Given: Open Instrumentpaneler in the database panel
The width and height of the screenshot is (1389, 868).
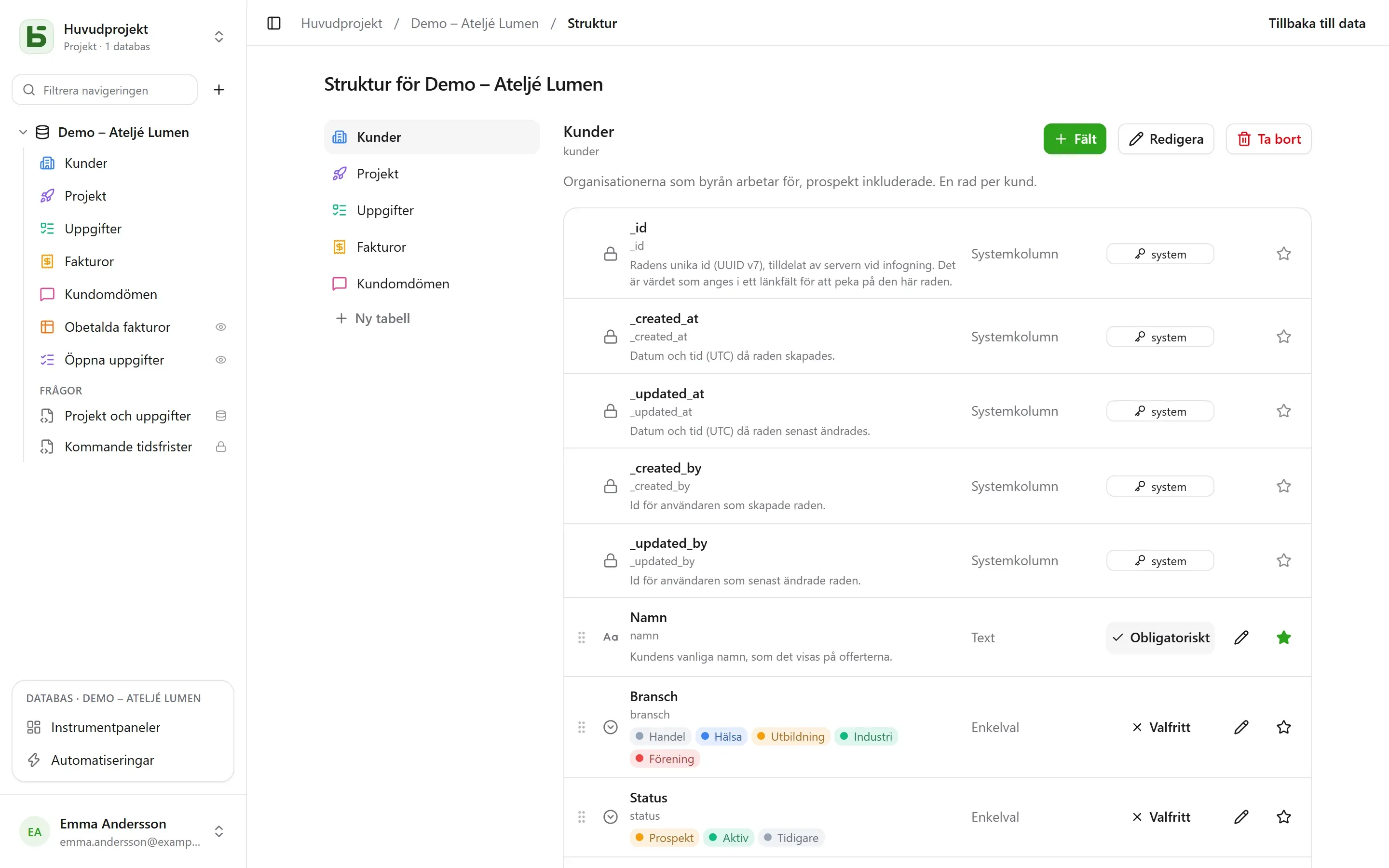Looking at the screenshot, I should coord(123,727).
